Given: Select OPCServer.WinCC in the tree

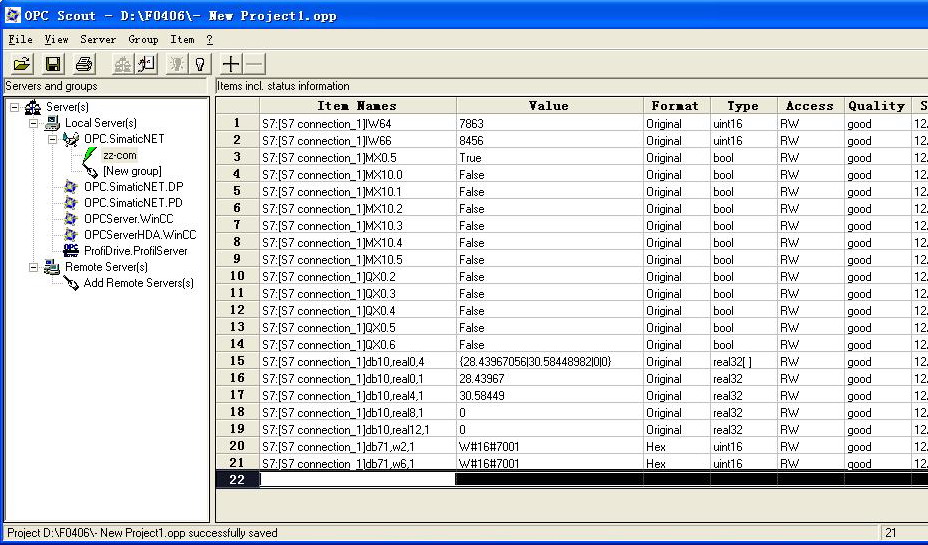Looking at the screenshot, I should 128,219.
